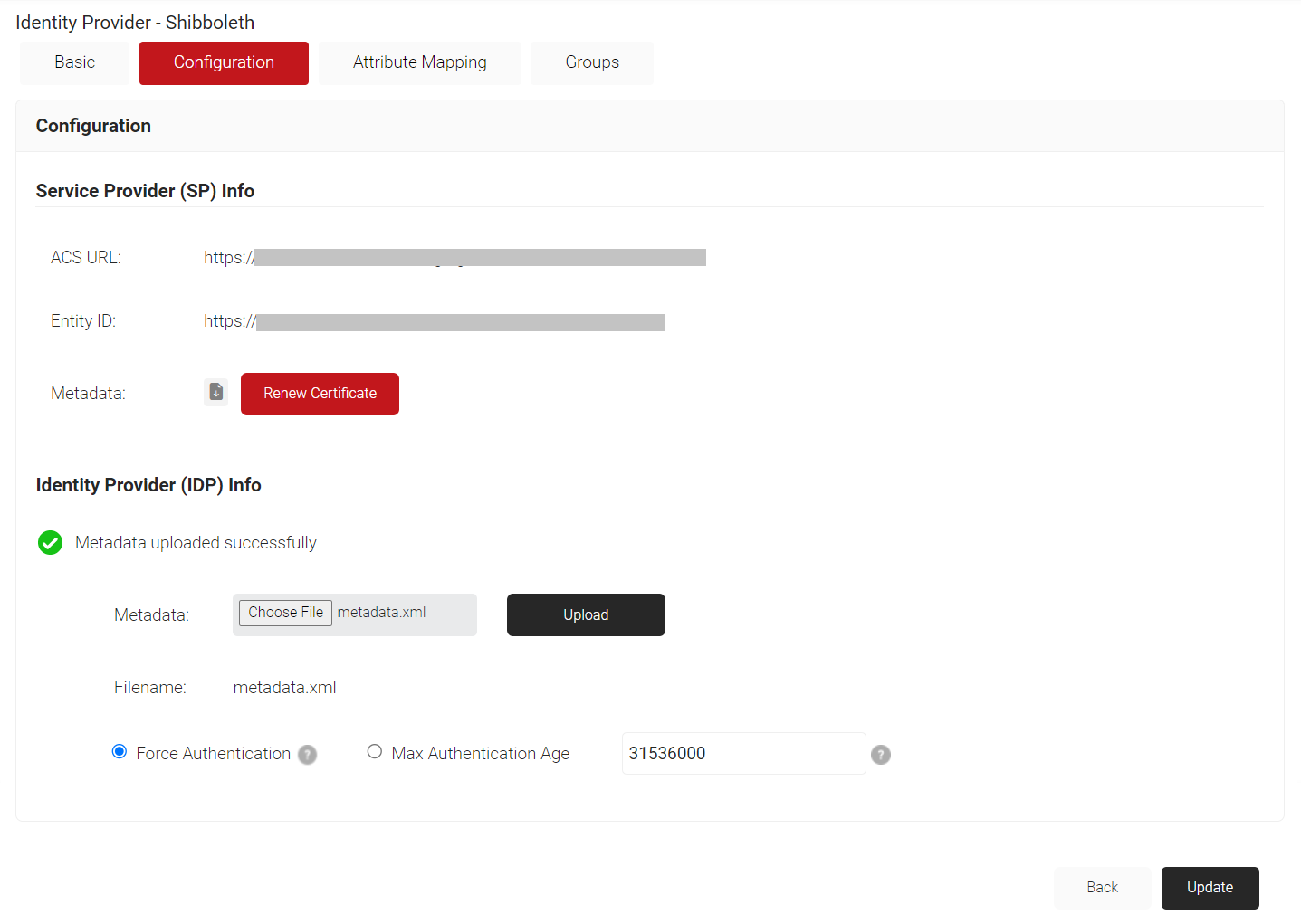Click the 'ACS URL:' label

(x=86, y=258)
